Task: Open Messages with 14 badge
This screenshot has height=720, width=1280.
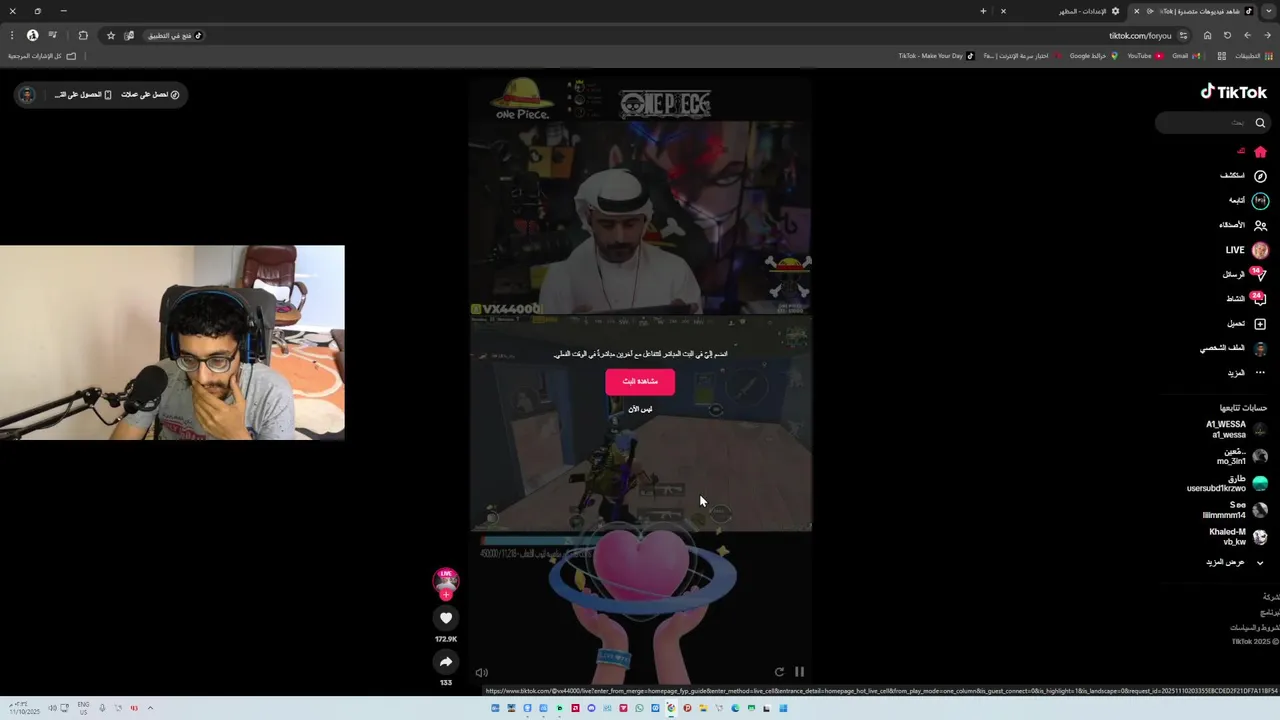Action: 1245,274
